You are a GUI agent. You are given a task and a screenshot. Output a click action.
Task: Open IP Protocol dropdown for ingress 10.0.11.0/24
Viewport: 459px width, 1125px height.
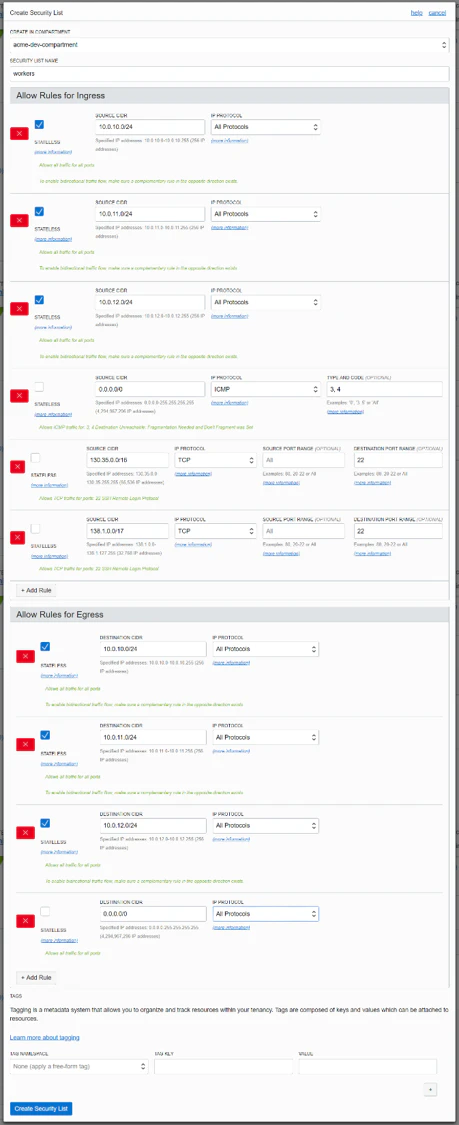coord(265,215)
